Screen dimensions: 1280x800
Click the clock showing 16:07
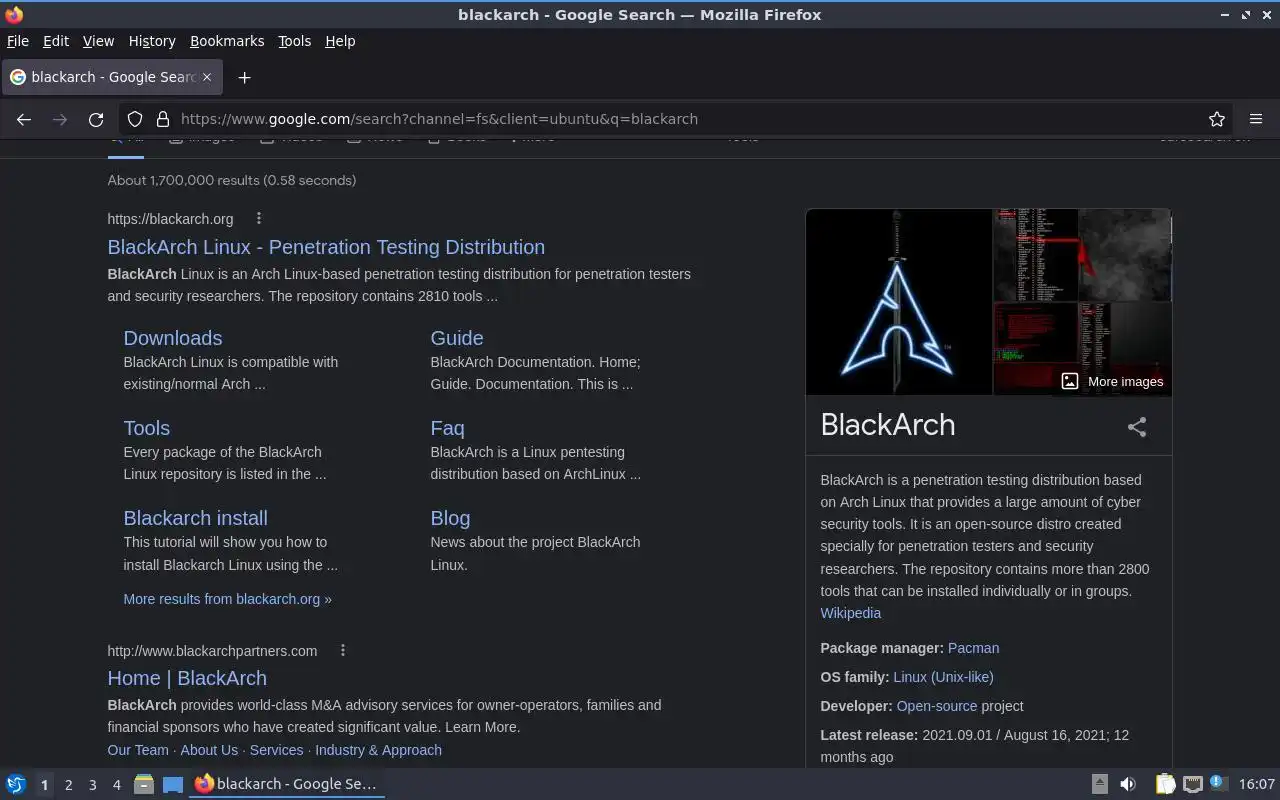tap(1257, 784)
